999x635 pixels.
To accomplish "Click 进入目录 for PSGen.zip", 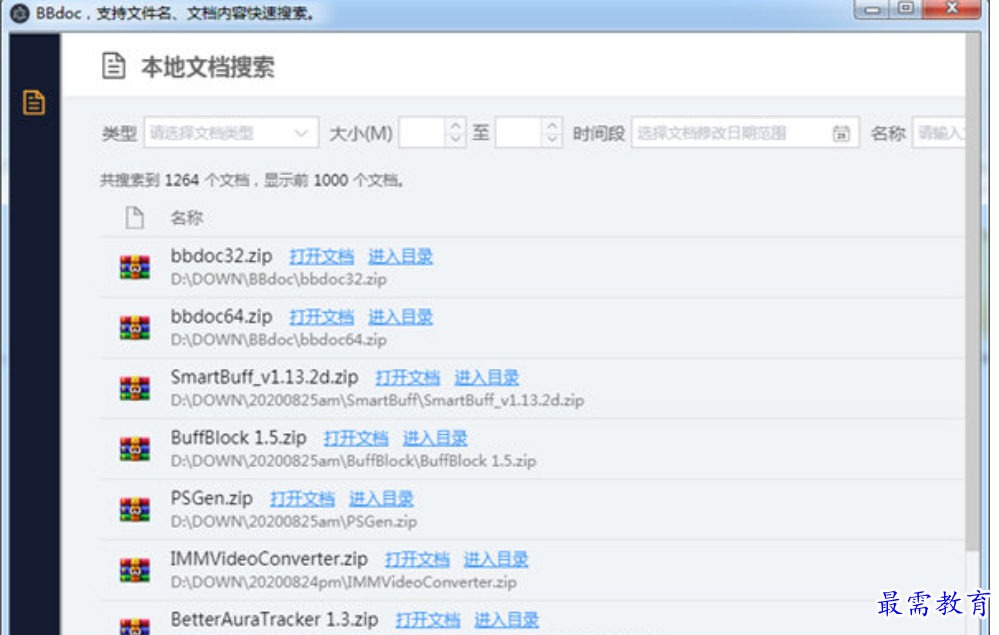I will click(x=382, y=499).
